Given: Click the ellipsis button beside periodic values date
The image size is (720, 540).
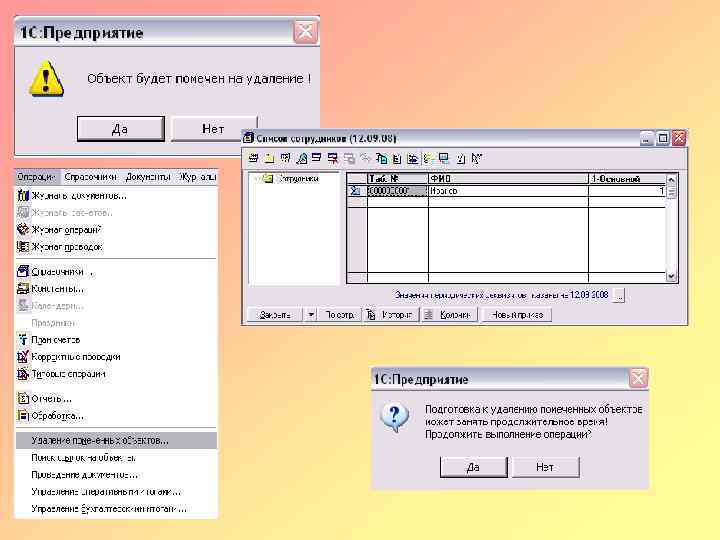Looking at the screenshot, I should click(x=619, y=296).
